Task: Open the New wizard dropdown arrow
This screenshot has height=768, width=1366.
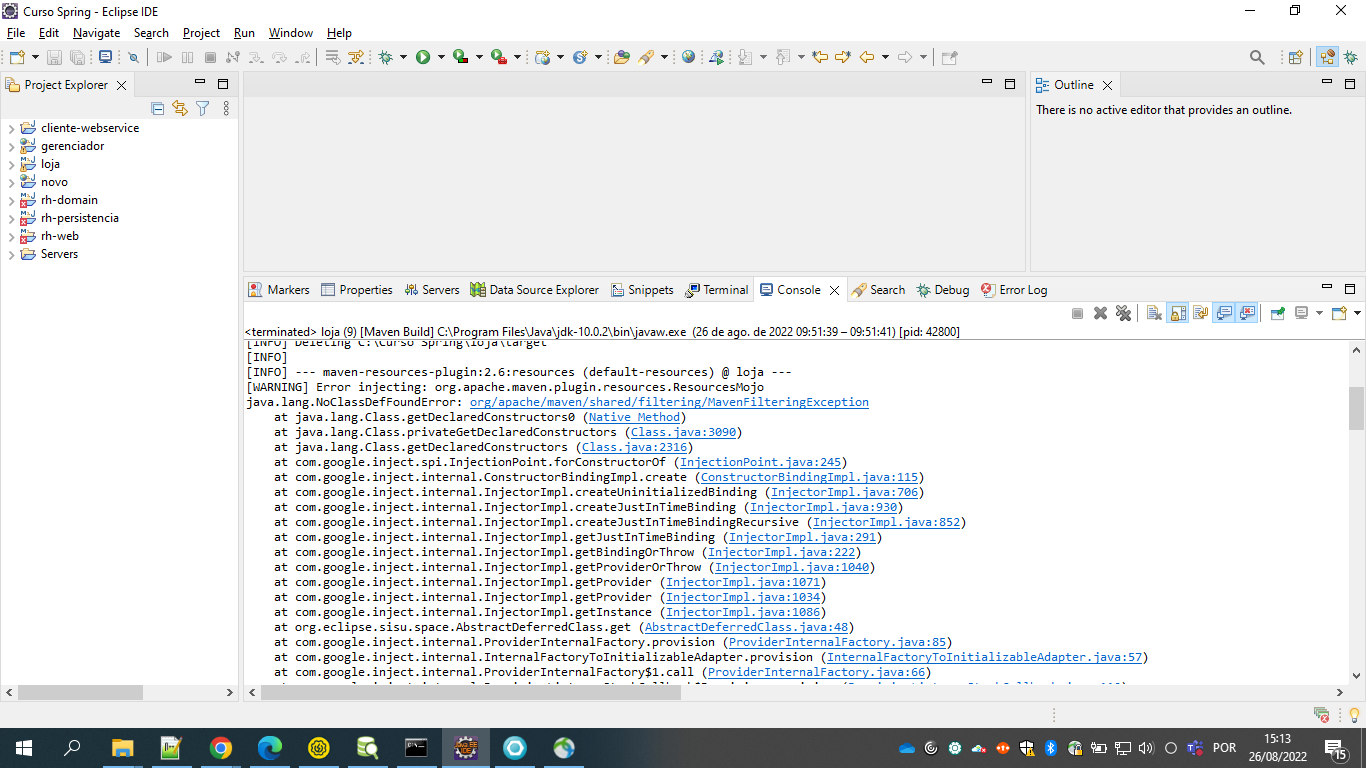Action: (x=35, y=57)
